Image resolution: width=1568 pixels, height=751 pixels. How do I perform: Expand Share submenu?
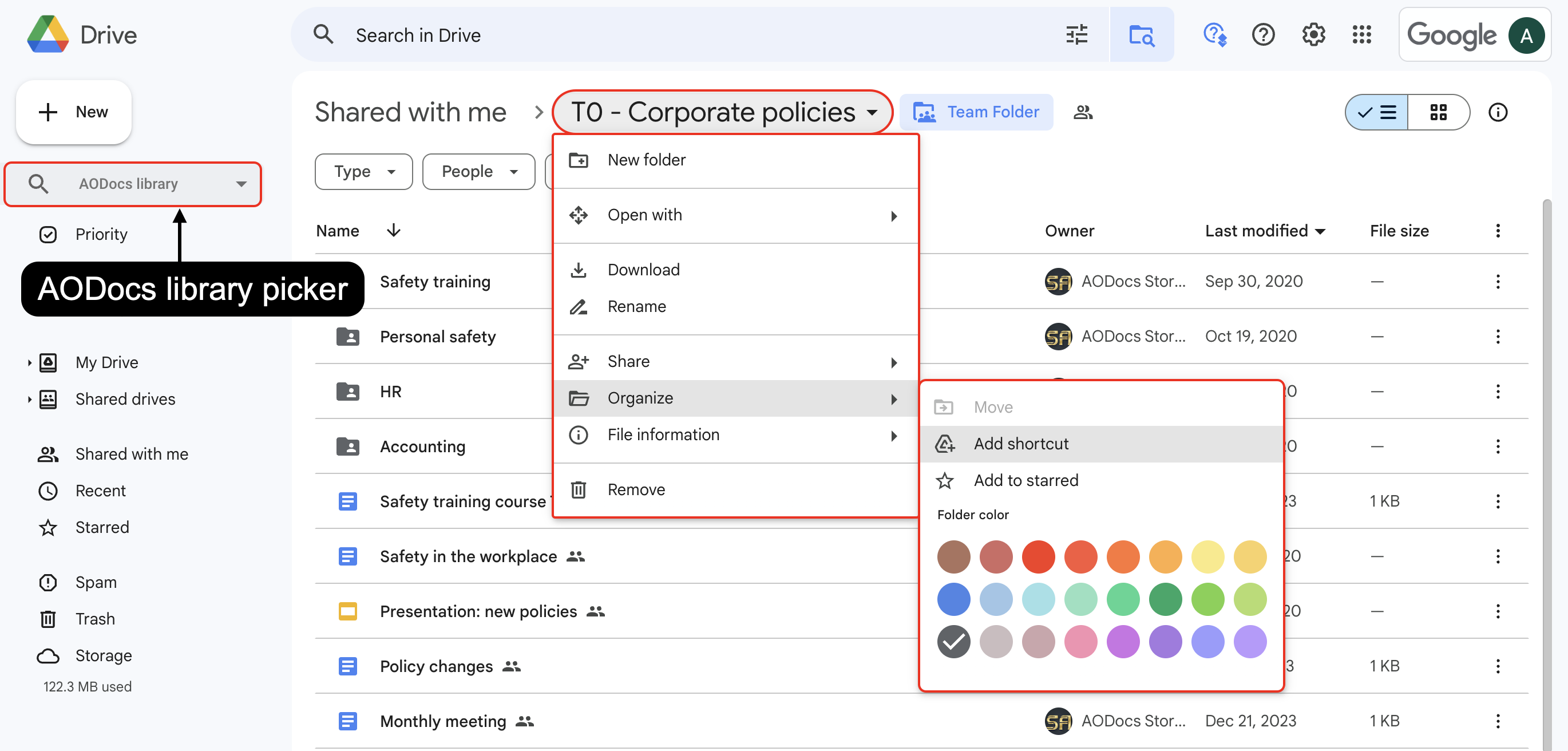735,362
